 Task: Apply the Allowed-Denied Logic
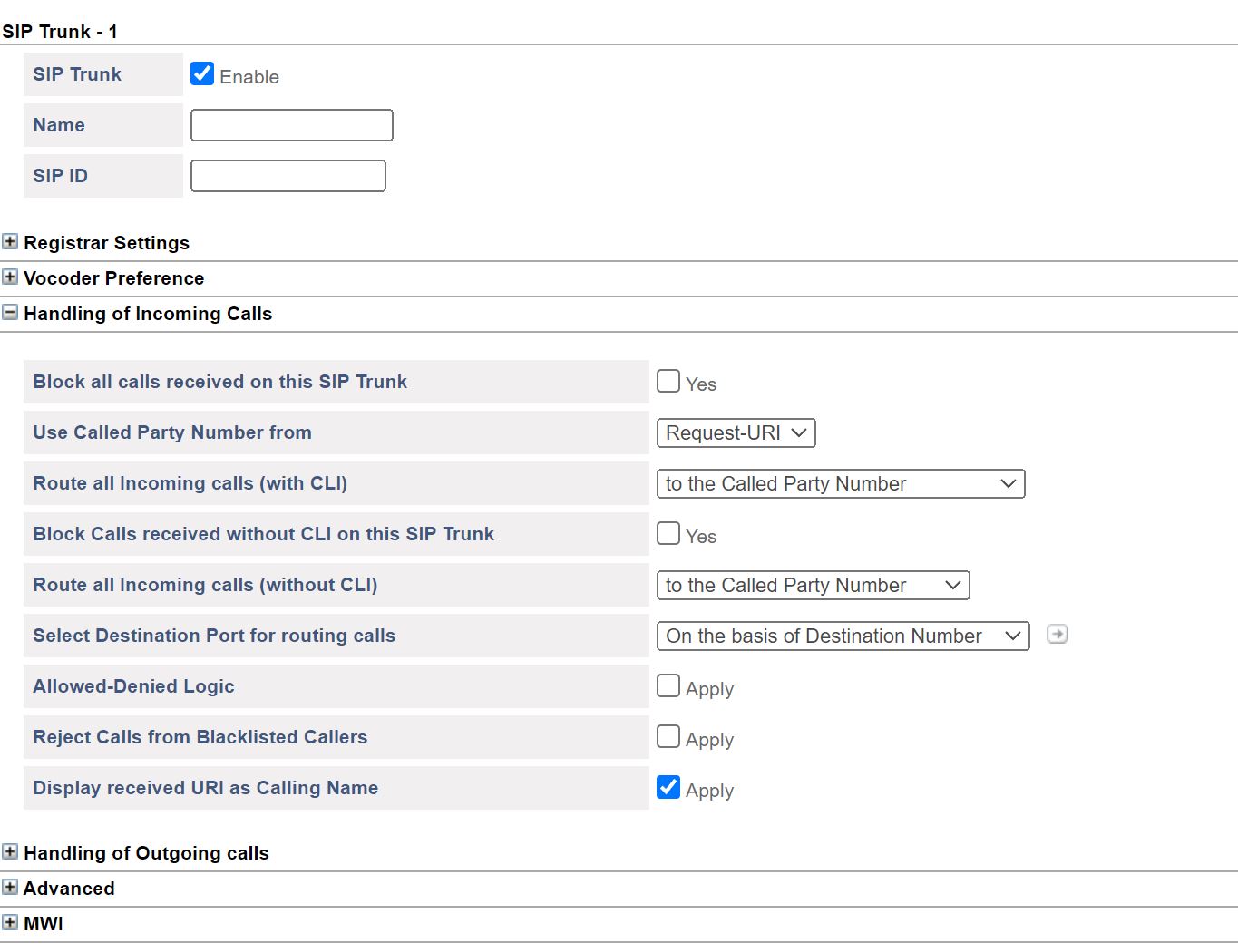tap(668, 685)
